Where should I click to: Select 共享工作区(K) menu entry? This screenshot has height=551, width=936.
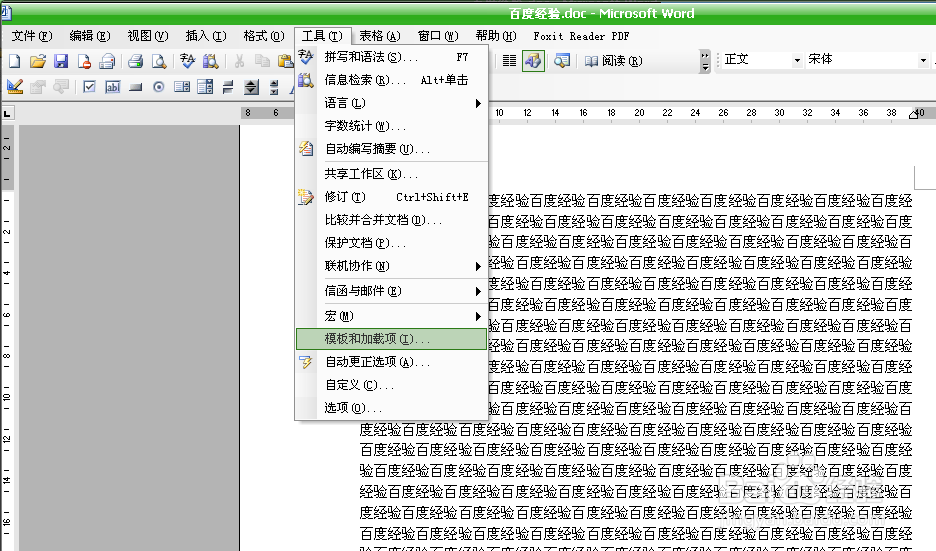(x=391, y=174)
